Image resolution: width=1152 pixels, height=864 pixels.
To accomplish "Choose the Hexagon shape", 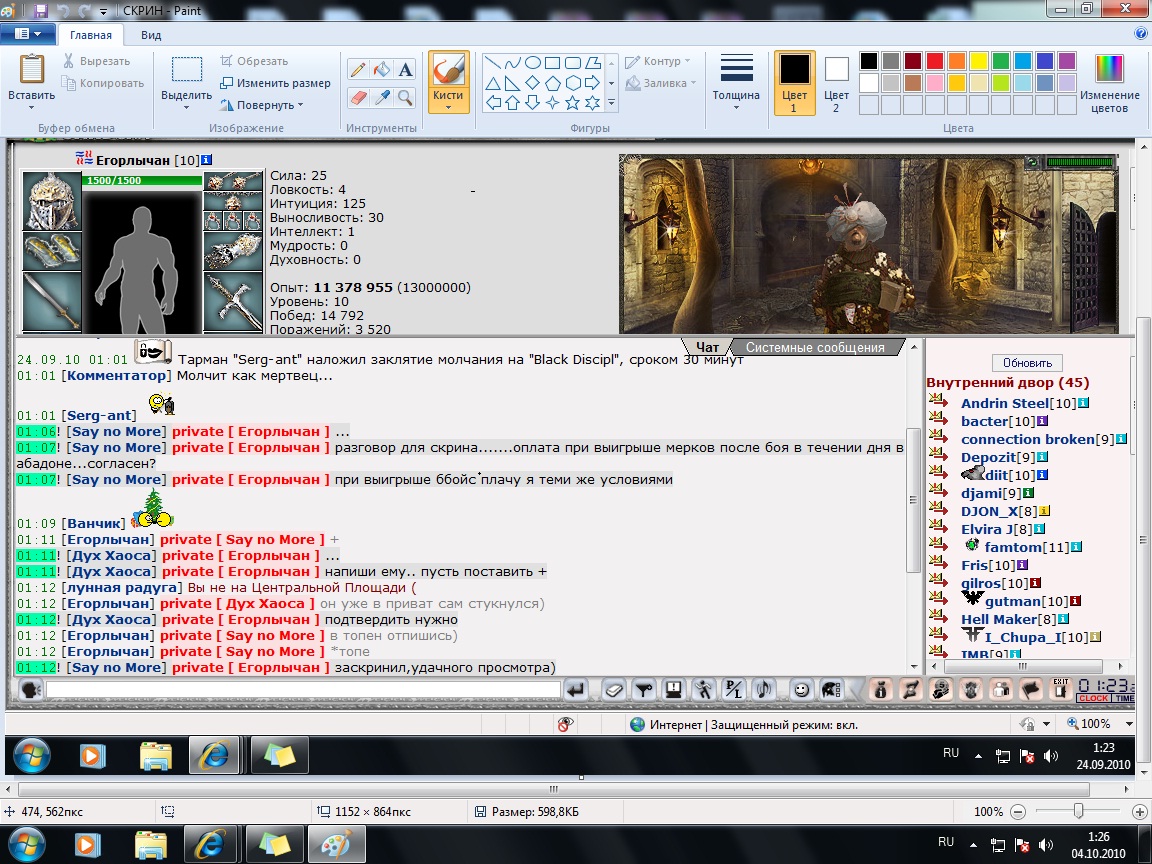I will (x=572, y=83).
